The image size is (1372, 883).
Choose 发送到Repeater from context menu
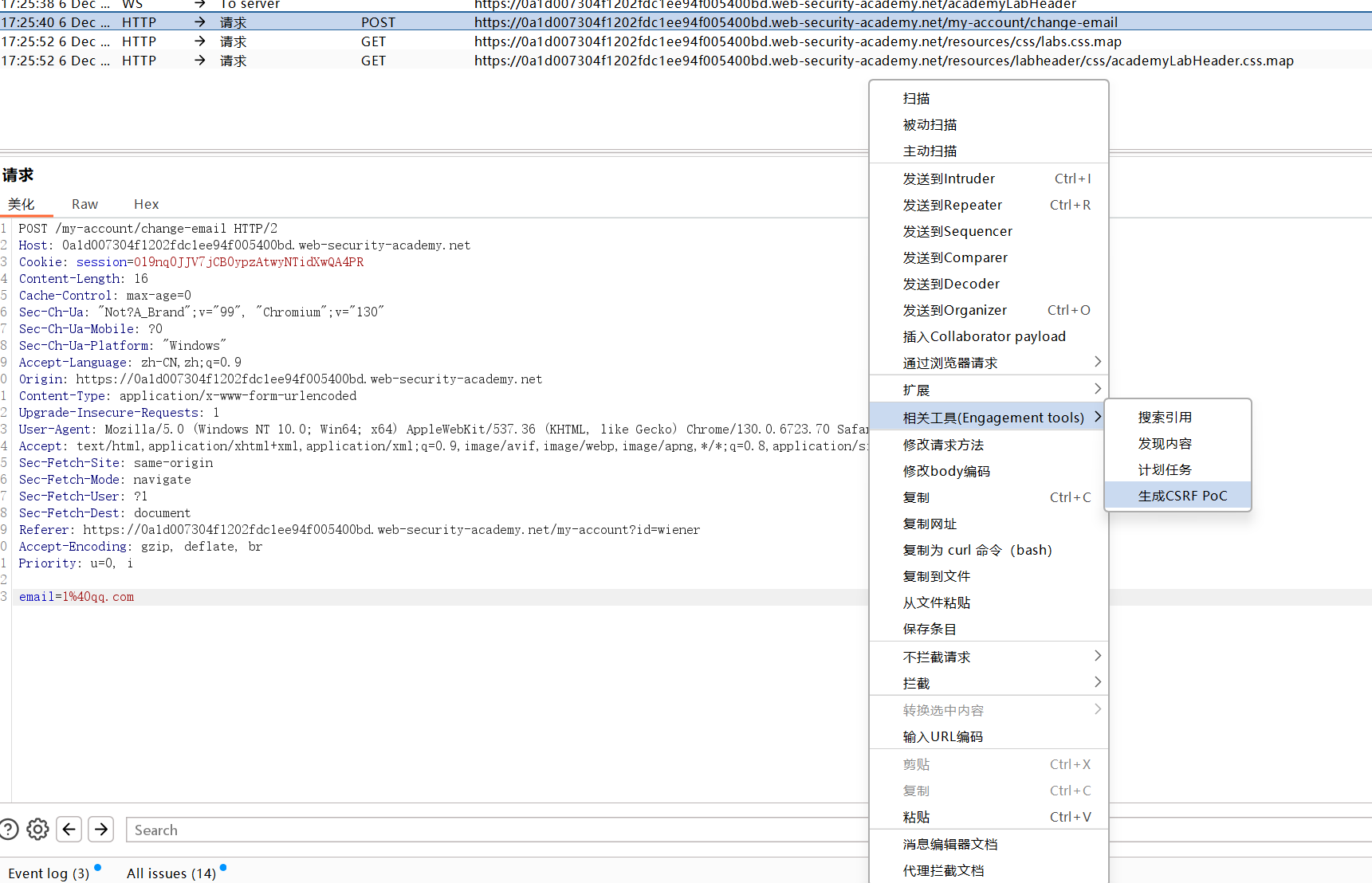point(952,205)
